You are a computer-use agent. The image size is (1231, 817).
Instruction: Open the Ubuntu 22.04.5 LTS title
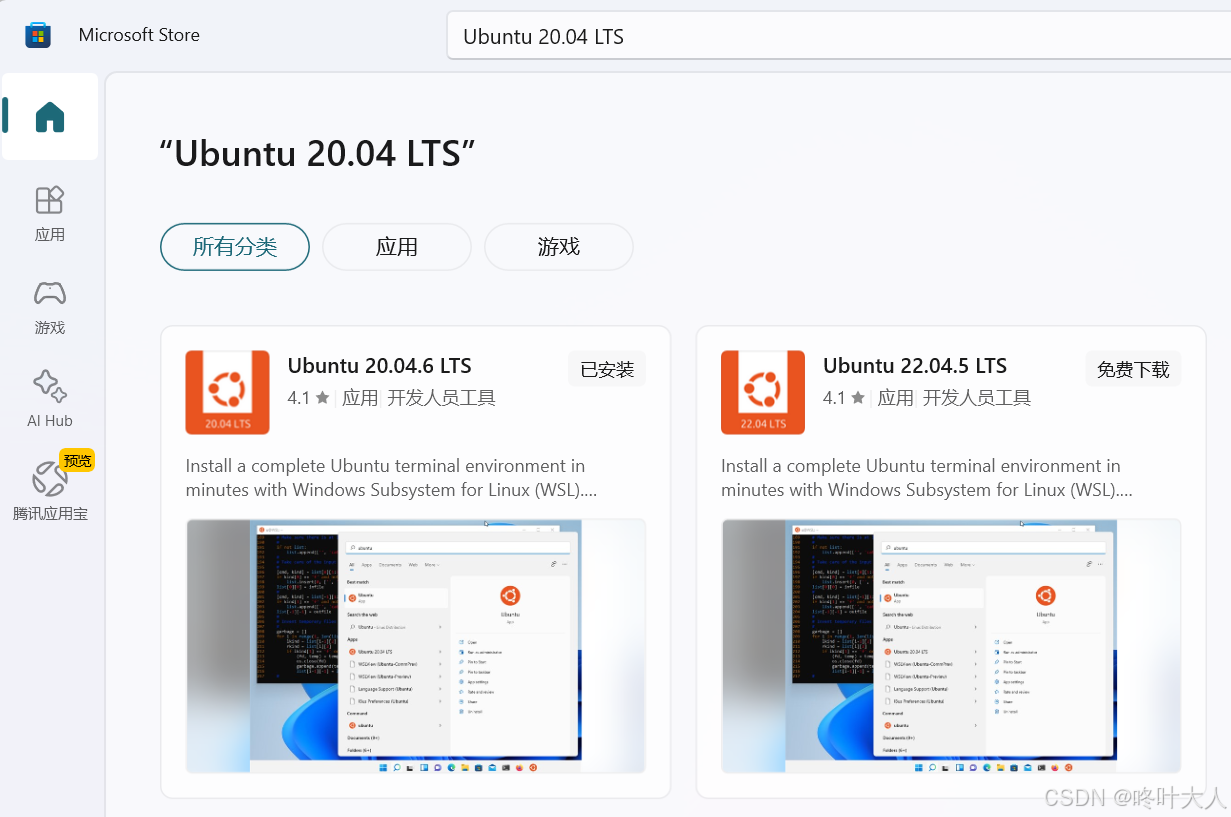click(x=915, y=366)
